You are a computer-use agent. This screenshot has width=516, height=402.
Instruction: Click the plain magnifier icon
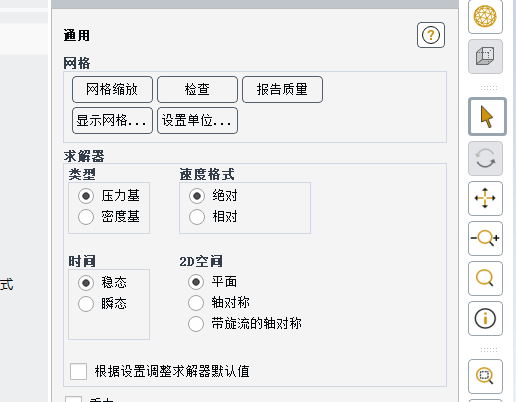click(x=485, y=278)
